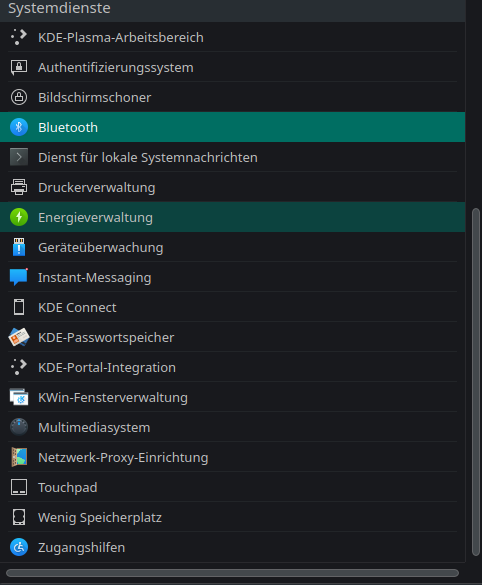Click the green lightning Energieverwaltung icon
The image size is (482, 585).
(x=19, y=217)
